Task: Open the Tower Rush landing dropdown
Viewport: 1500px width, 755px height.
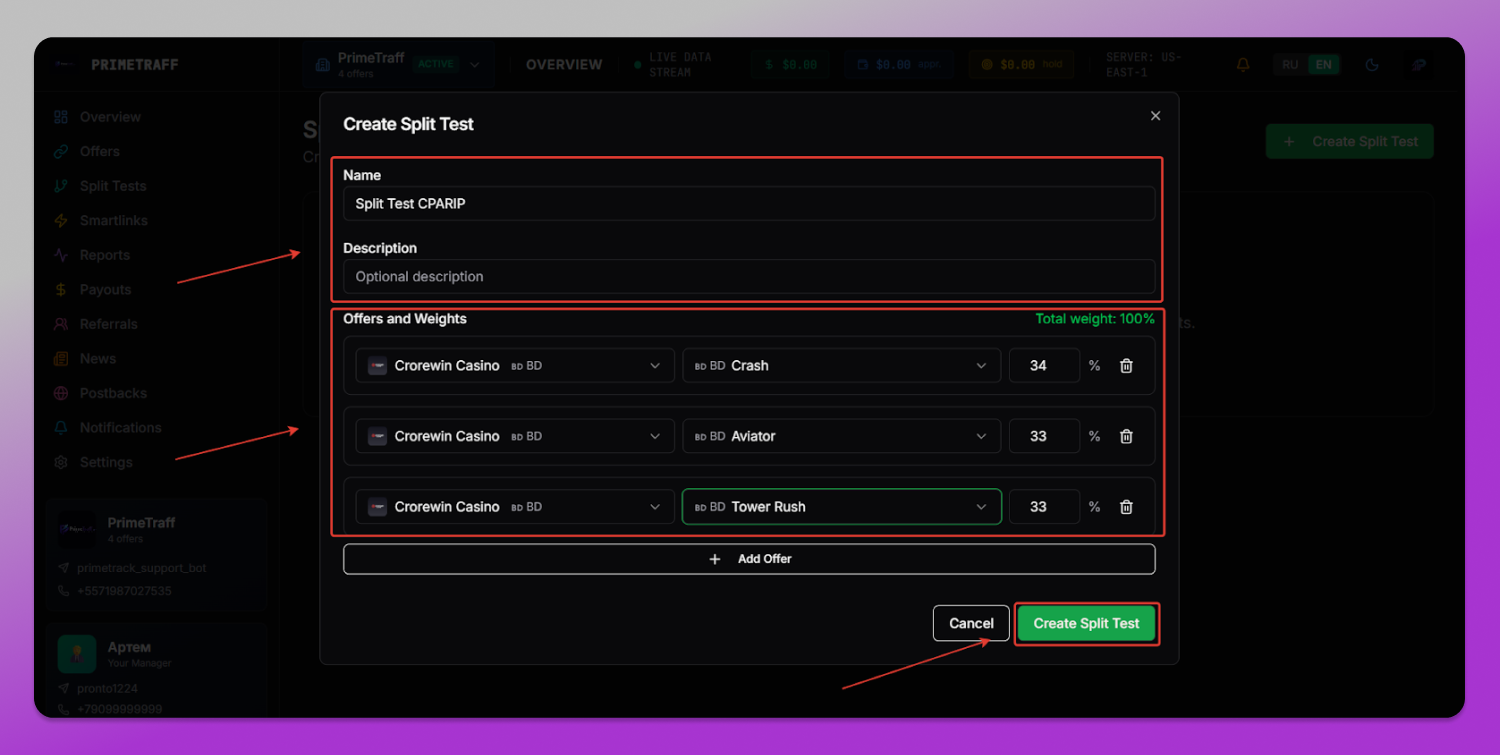Action: tap(841, 507)
